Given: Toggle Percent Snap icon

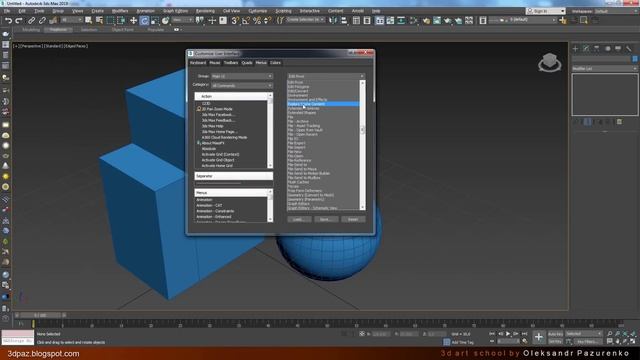Looking at the screenshot, I should point(257,20).
